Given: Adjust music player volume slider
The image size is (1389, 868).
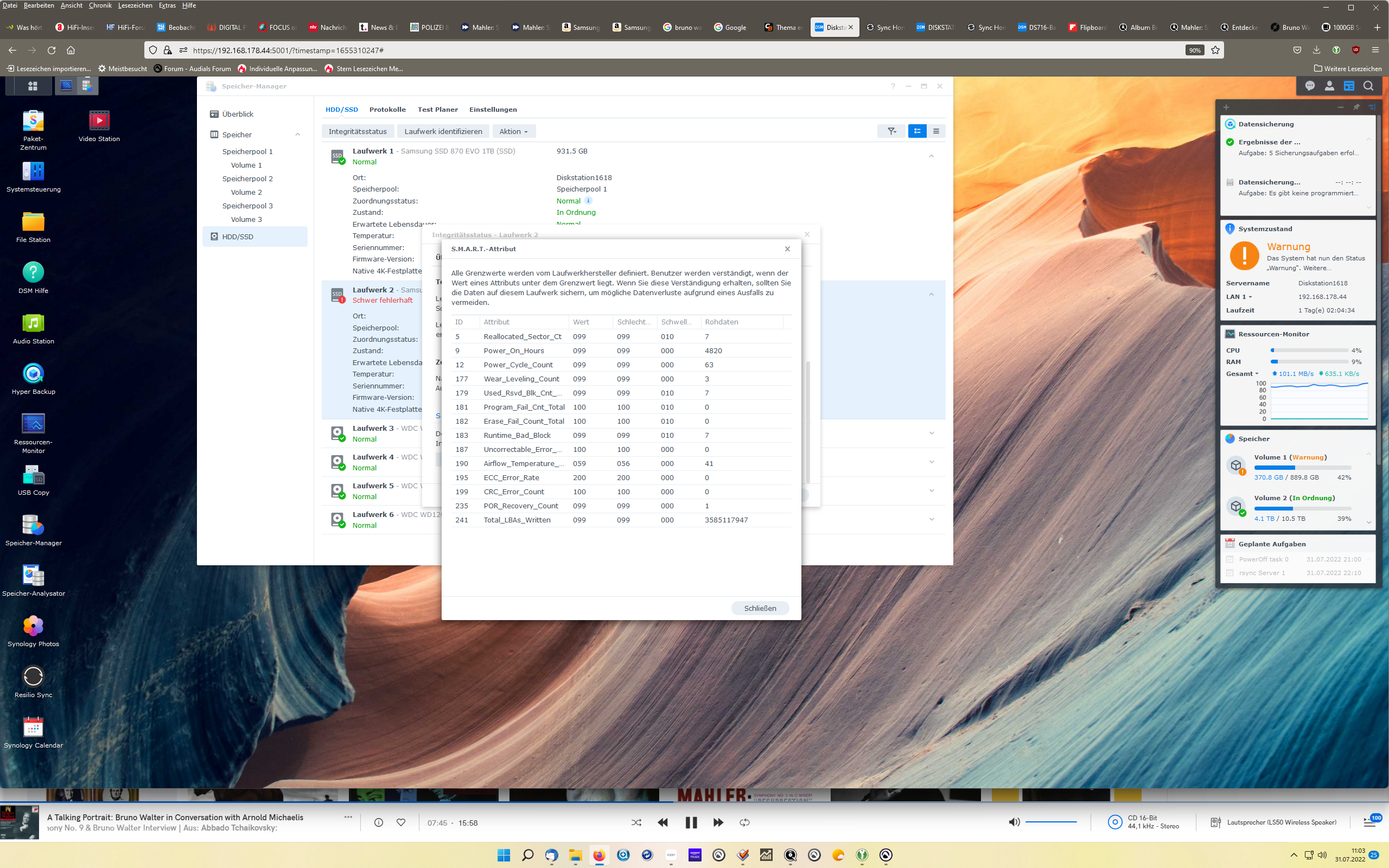Looking at the screenshot, I should [1051, 822].
